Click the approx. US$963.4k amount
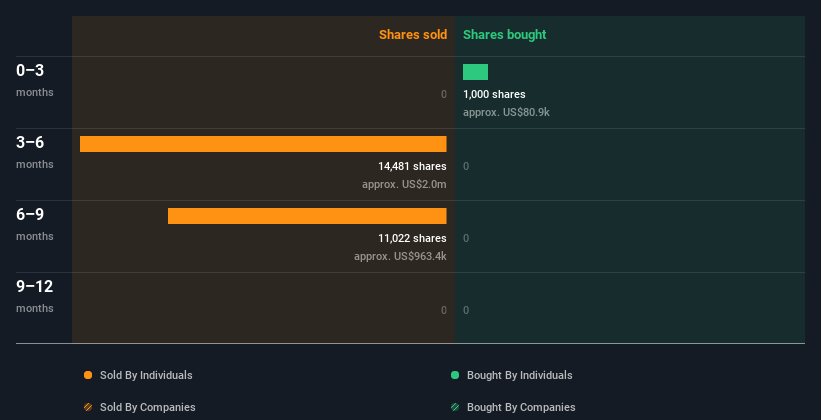Viewport: 821px width, 420px height. (x=401, y=256)
